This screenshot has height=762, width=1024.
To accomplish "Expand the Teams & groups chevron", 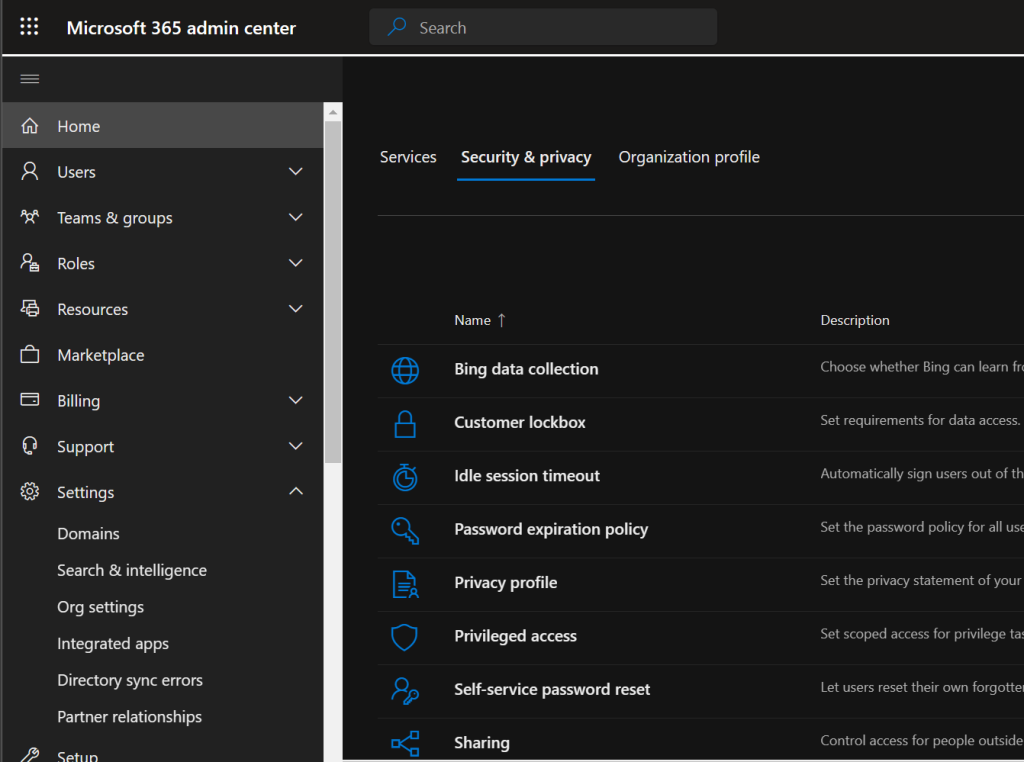I will click(295, 218).
